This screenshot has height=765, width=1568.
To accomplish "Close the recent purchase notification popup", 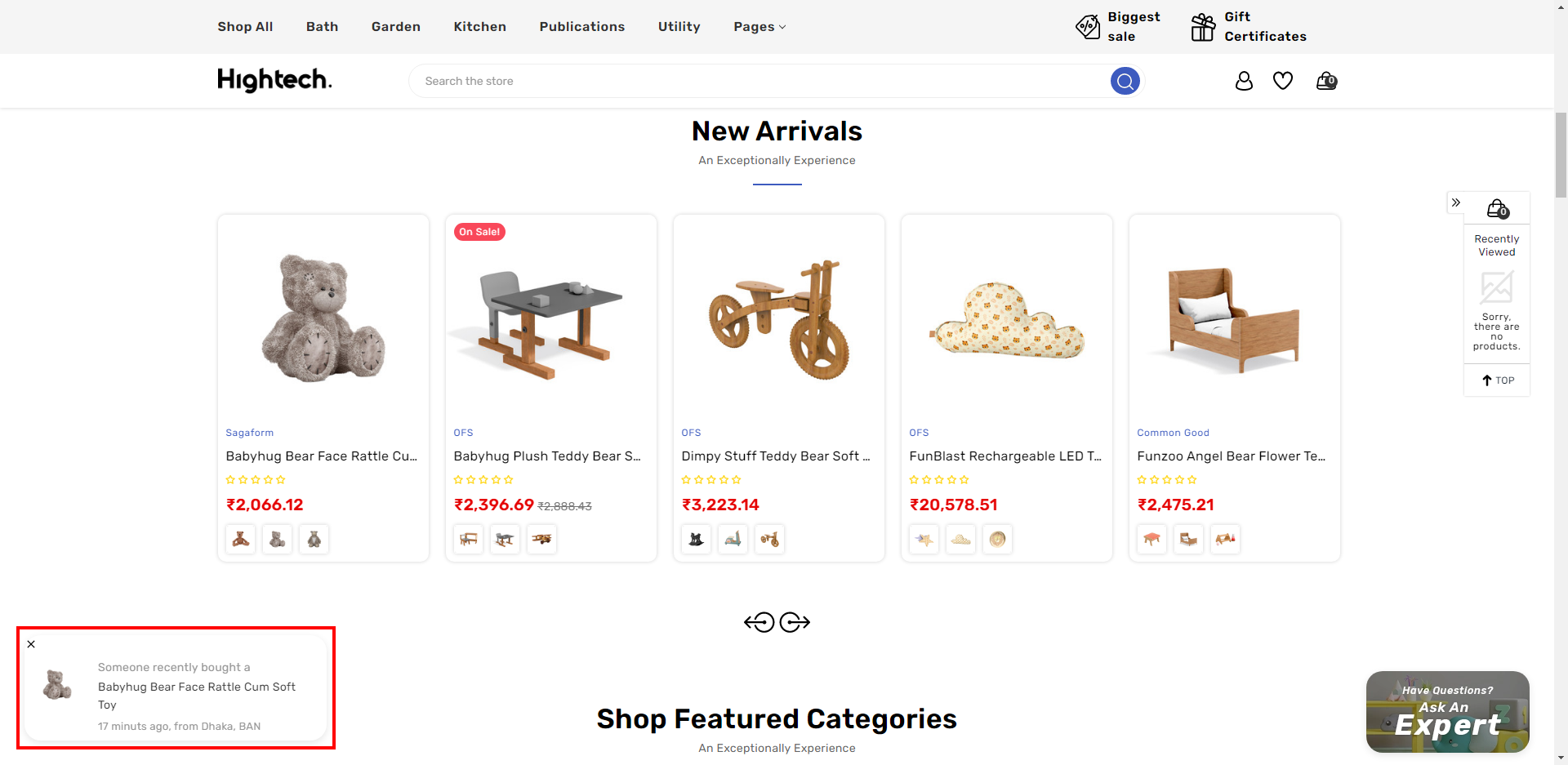I will click(x=31, y=644).
